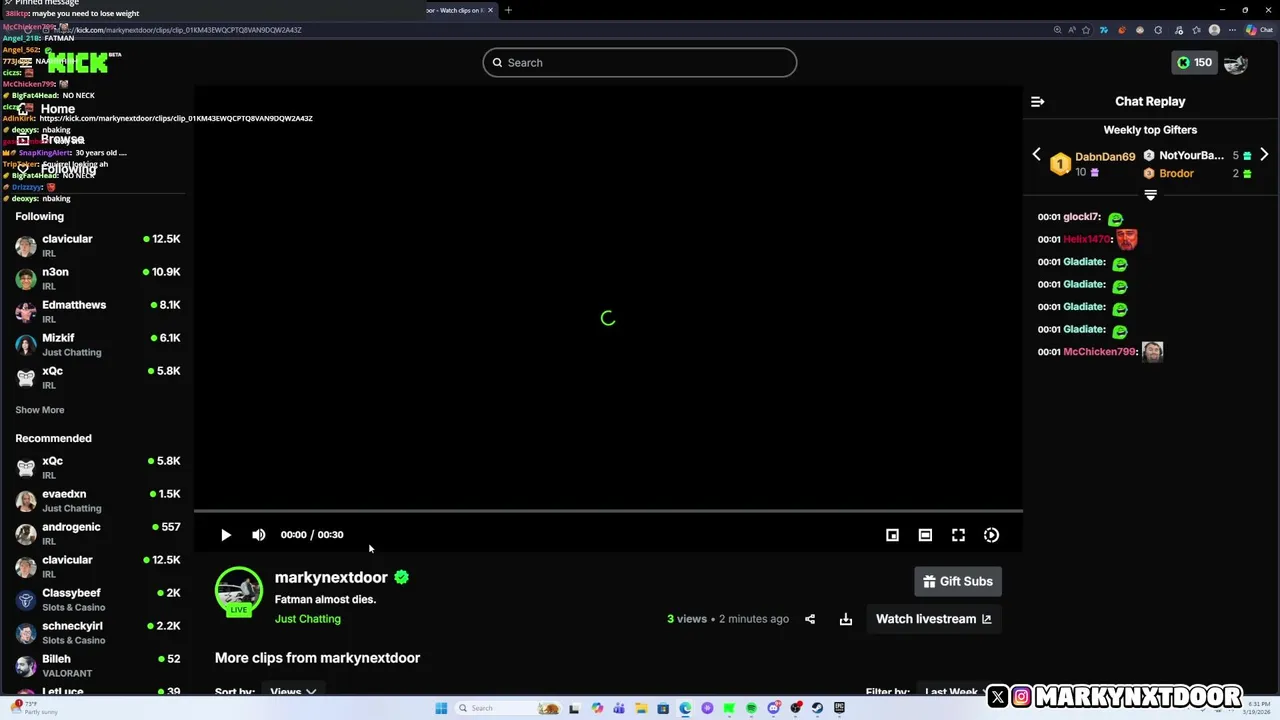Click the taskbar clock and date
The image size is (1280, 720).
click(x=1256, y=708)
